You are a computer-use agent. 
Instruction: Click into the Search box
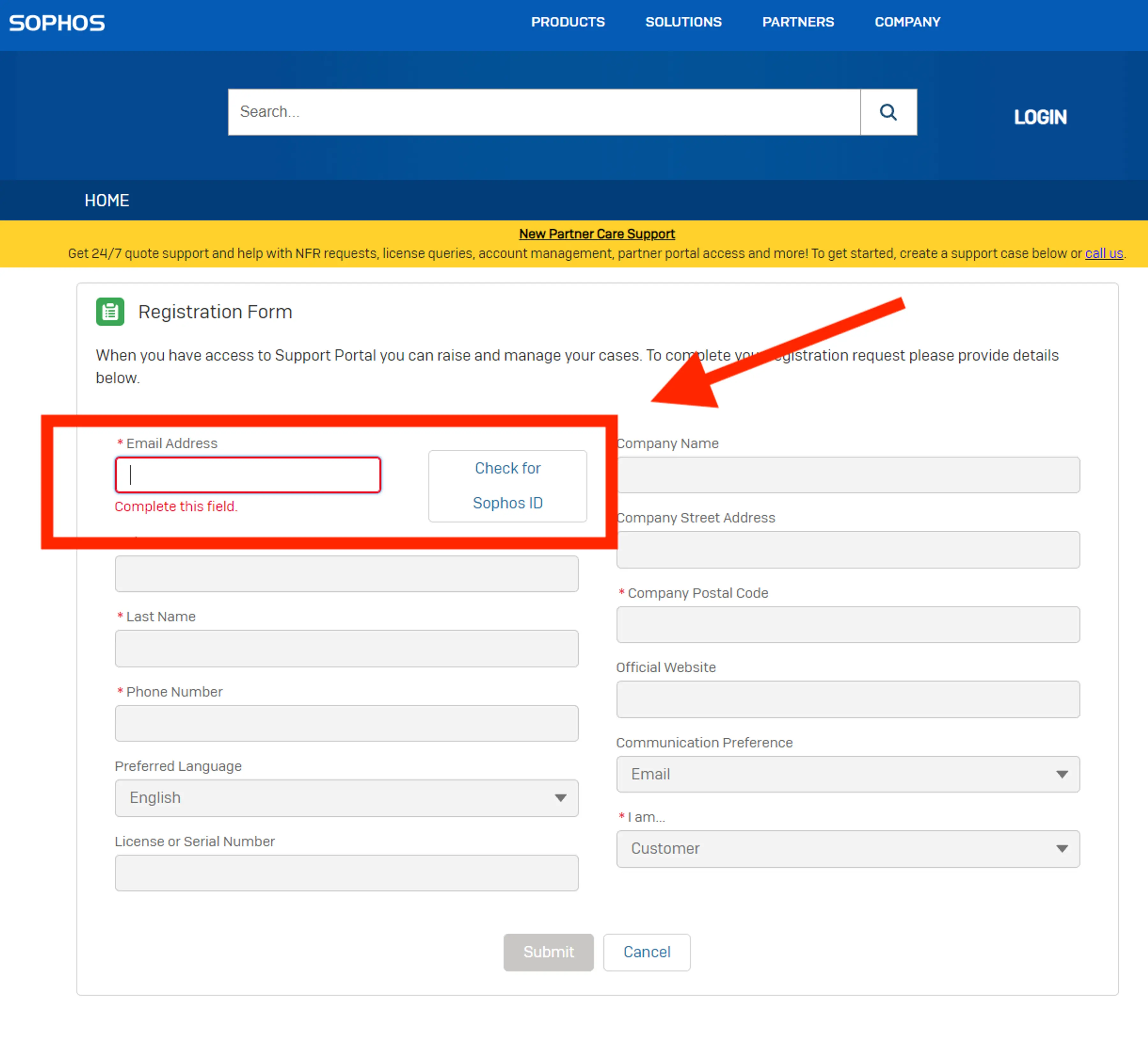[544, 112]
